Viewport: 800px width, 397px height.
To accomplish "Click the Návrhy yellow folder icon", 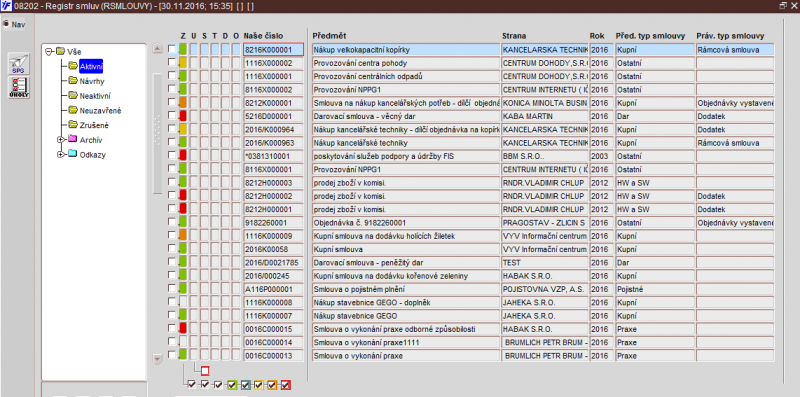I will pyautogui.click(x=72, y=81).
